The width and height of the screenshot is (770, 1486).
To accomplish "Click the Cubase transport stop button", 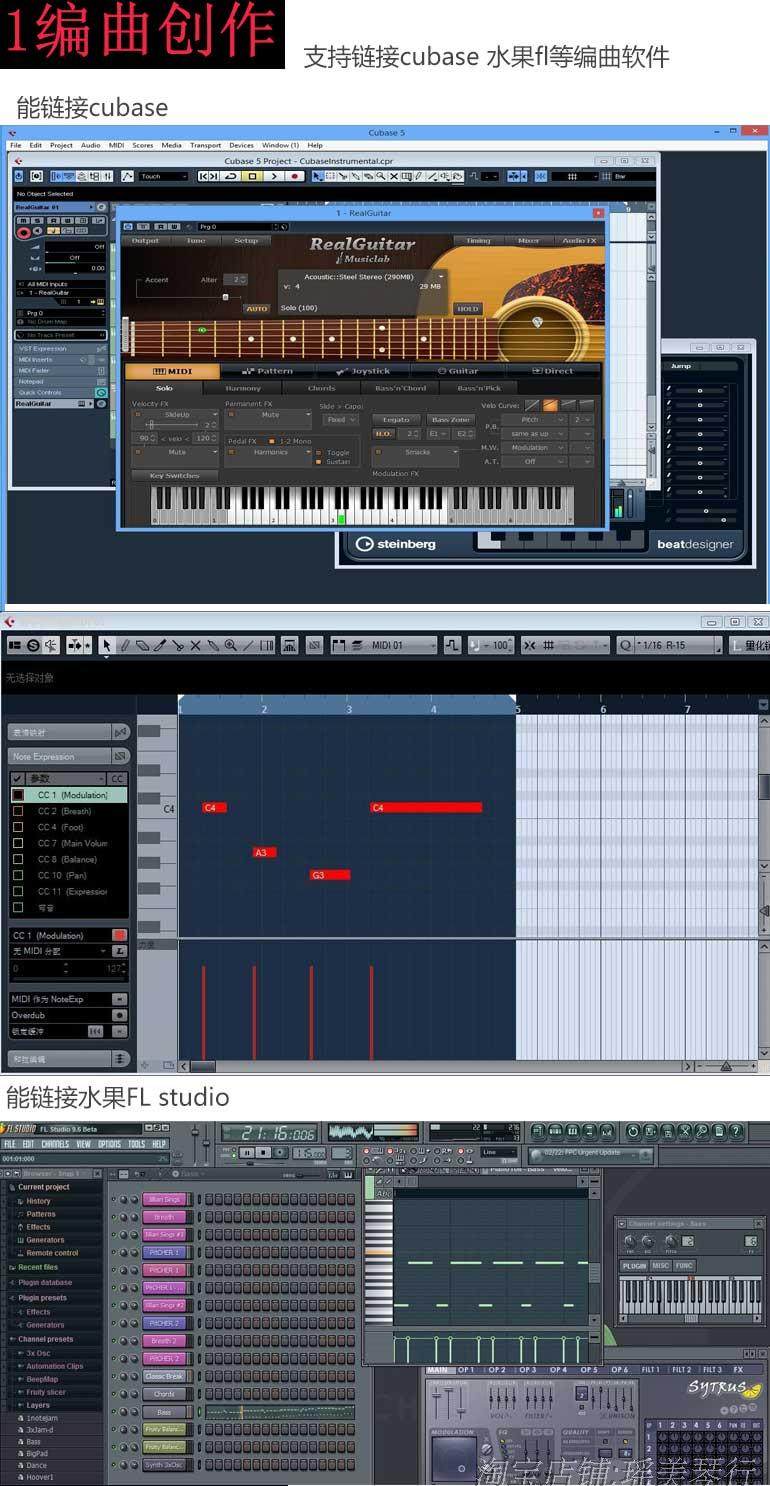I will tap(252, 176).
